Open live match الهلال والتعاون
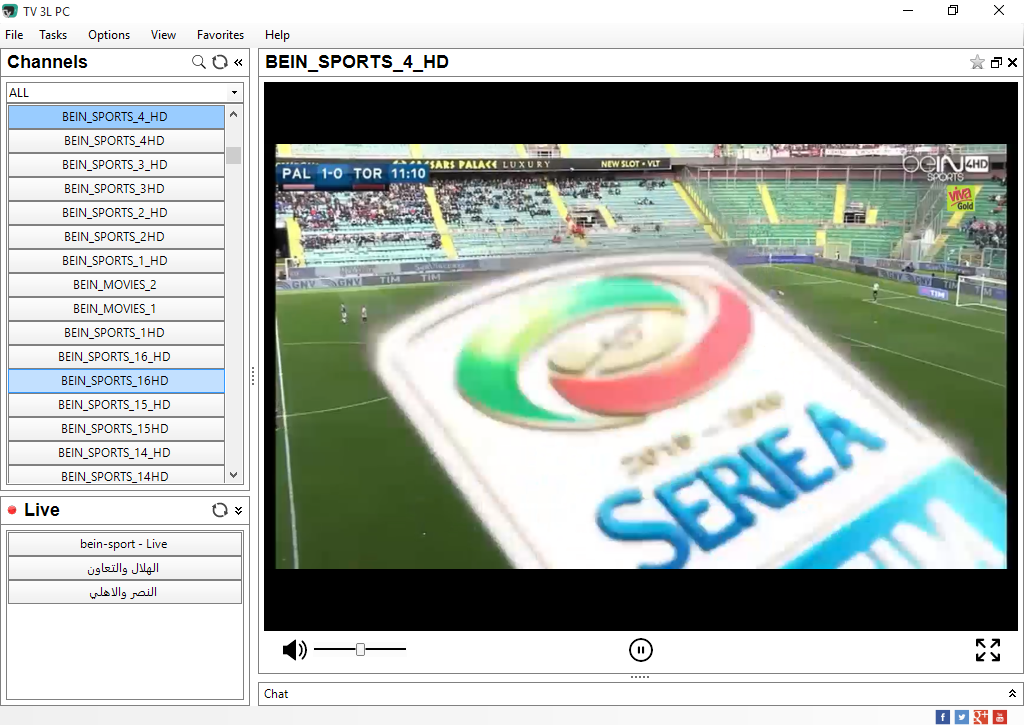1024x725 pixels. point(125,568)
